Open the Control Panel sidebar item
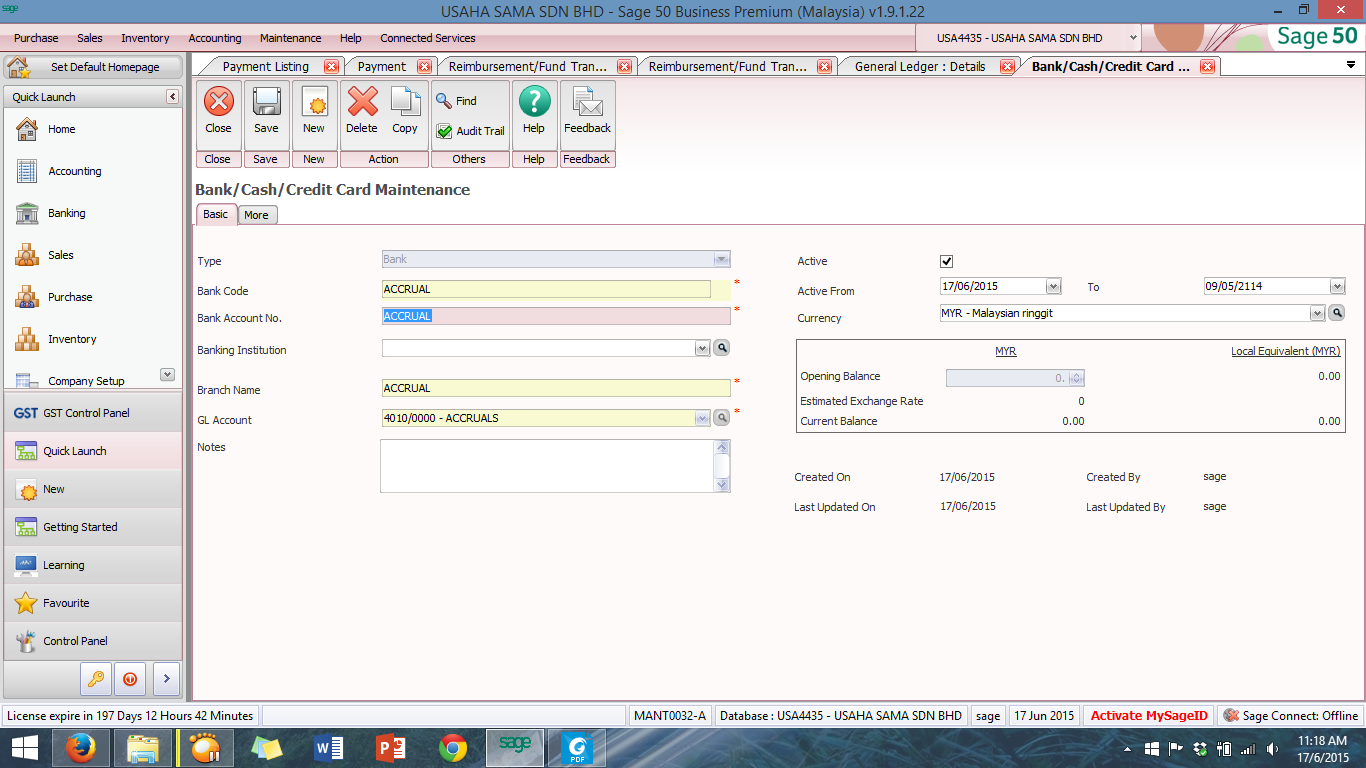 [x=93, y=641]
